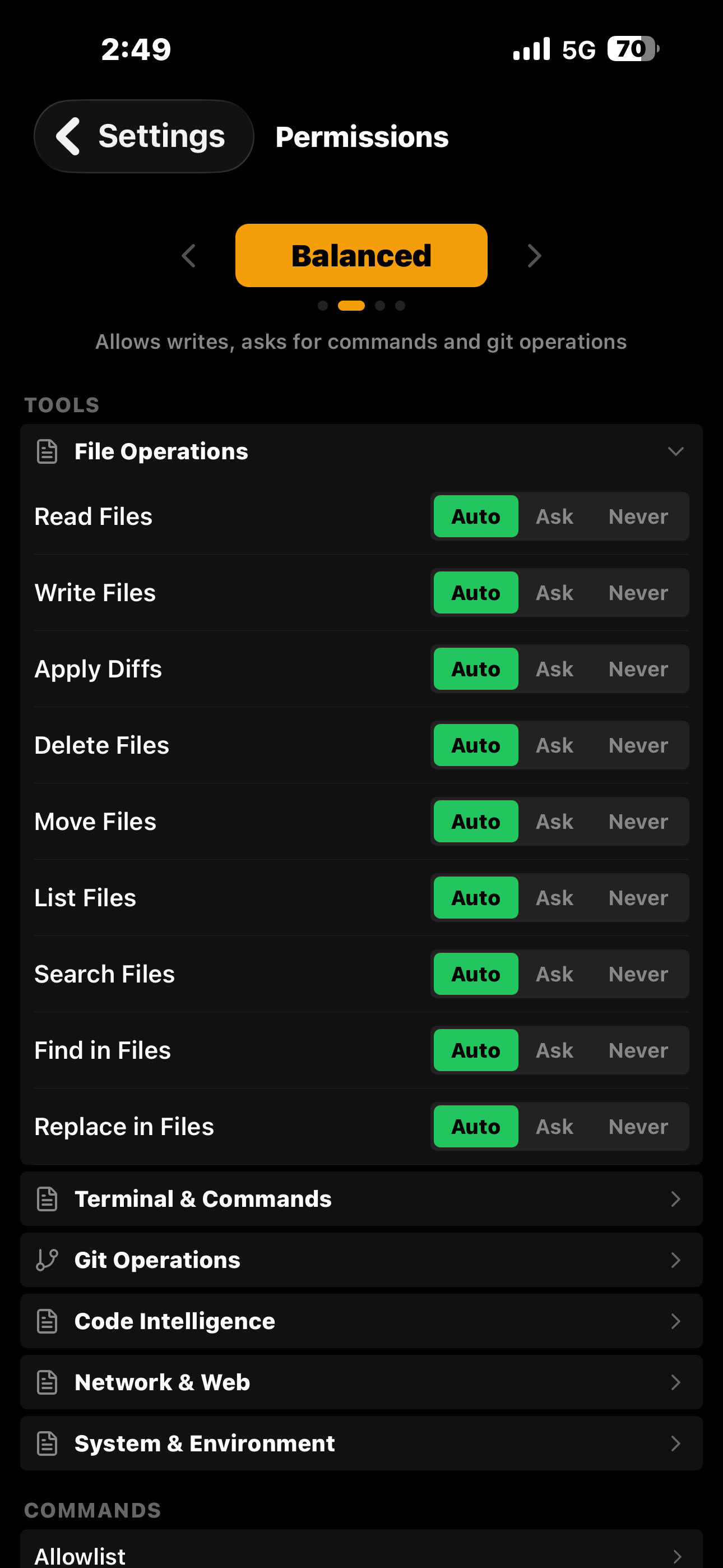Expand the Network & Web section
The height and width of the screenshot is (1568, 723).
tap(361, 1382)
